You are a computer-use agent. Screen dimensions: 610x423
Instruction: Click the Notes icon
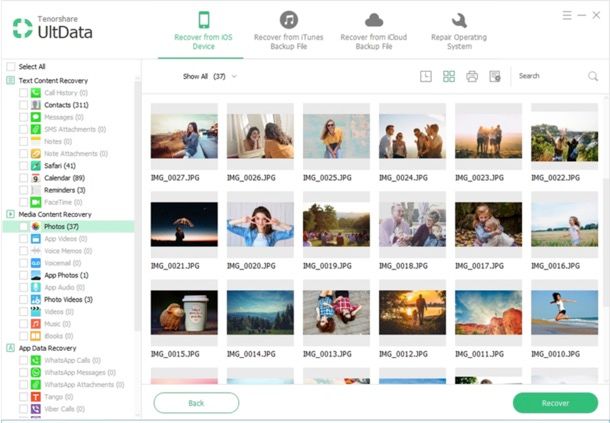(36, 141)
